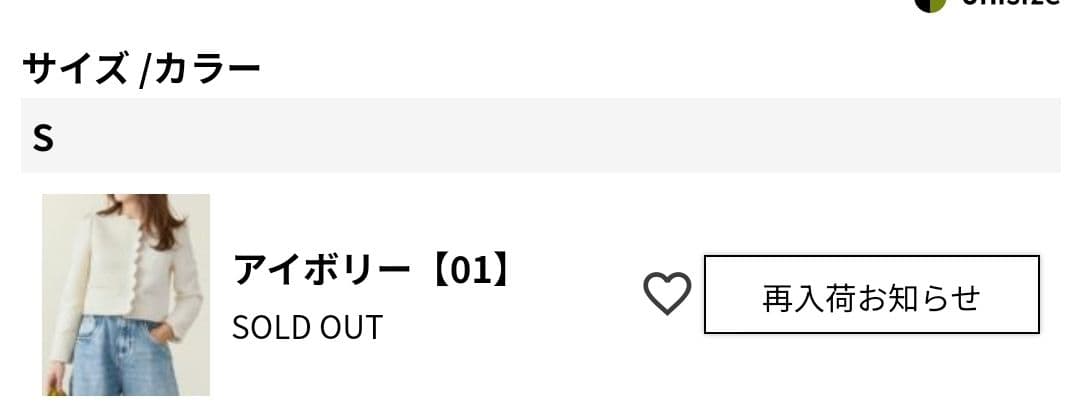Select ivory color option 01
This screenshot has height=413, width=1080.
[x=373, y=269]
